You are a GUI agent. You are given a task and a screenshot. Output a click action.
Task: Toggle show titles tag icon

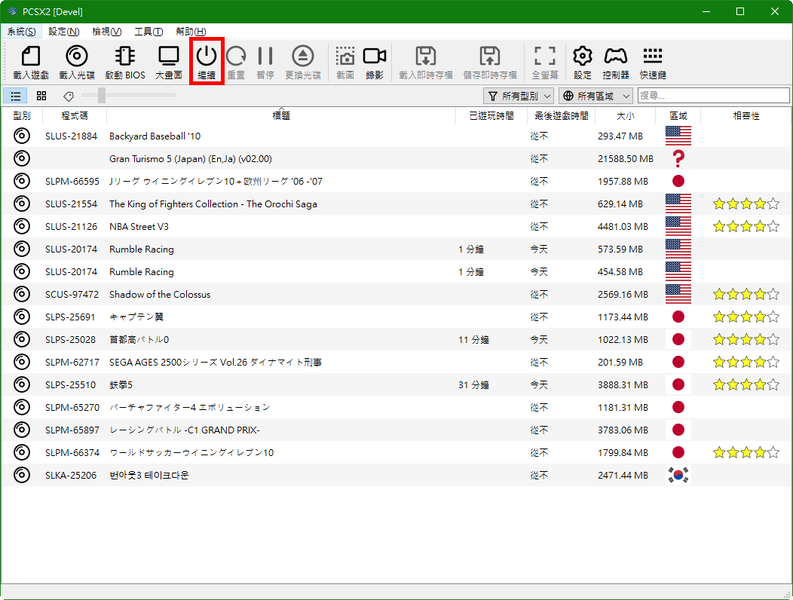[x=68, y=96]
